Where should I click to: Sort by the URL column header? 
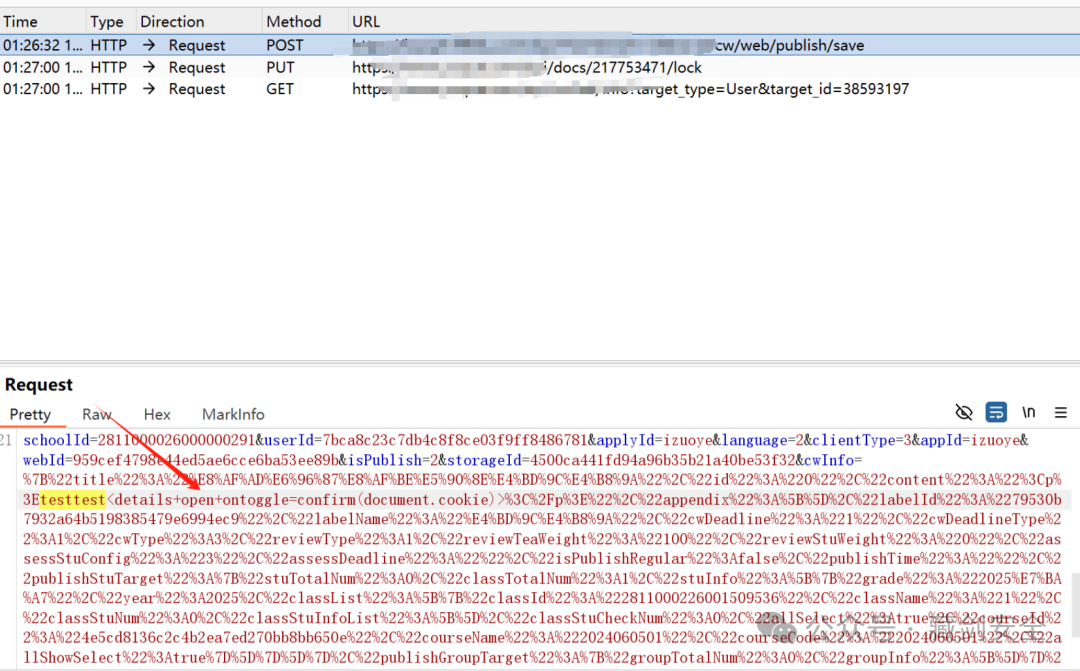coord(366,21)
